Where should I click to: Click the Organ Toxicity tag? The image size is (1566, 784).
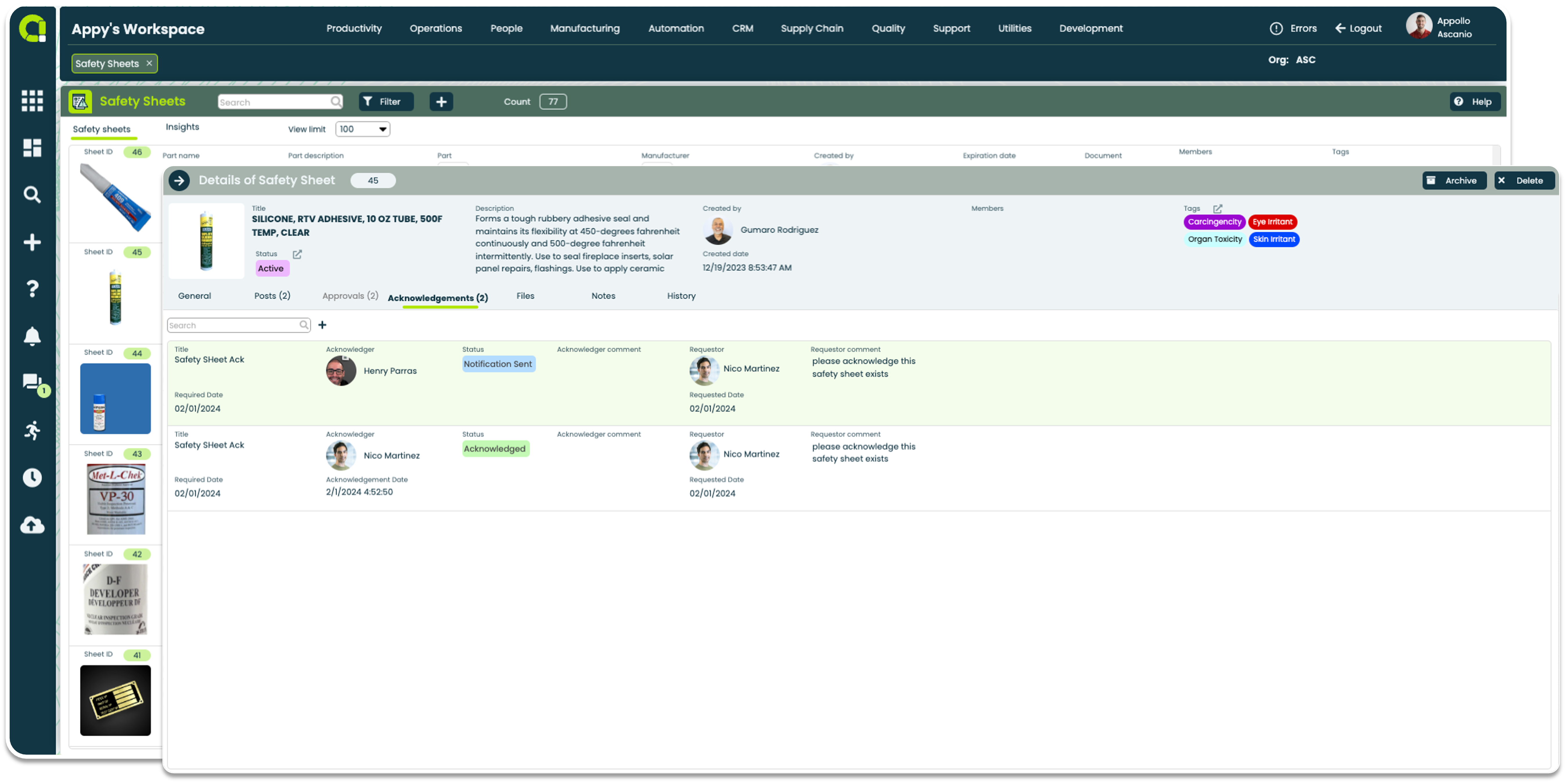(x=1215, y=239)
